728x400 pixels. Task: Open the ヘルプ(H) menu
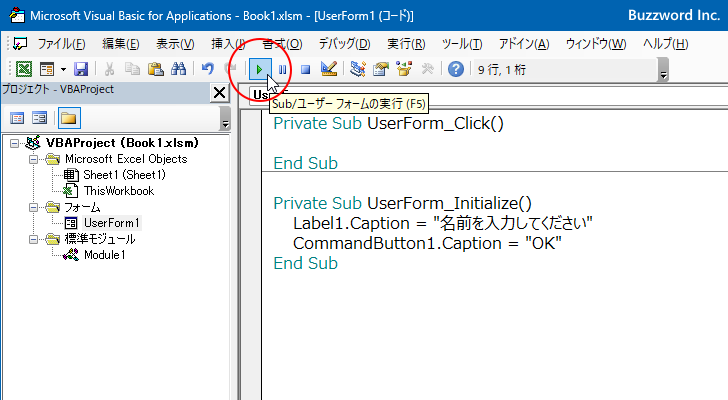pos(665,44)
